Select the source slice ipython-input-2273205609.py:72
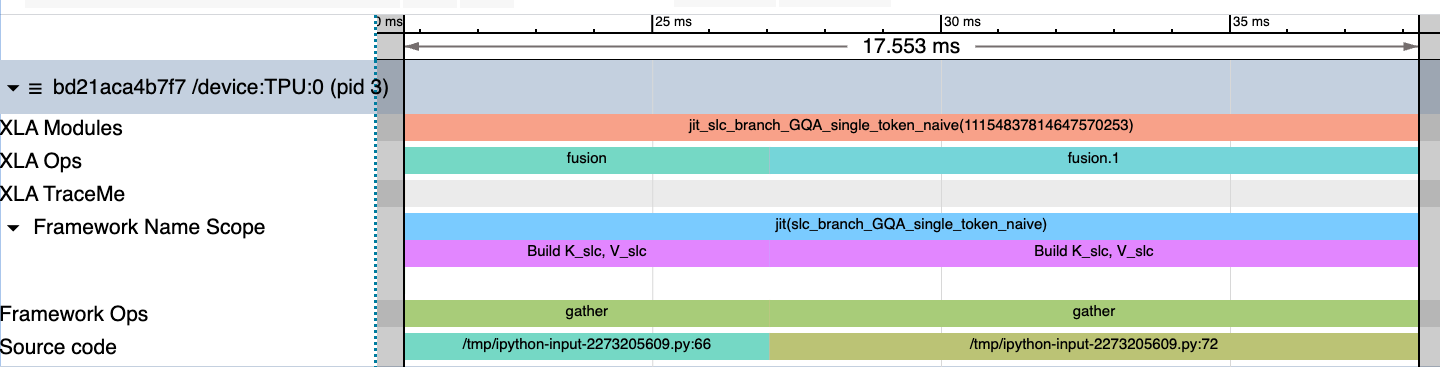Image resolution: width=1440 pixels, height=367 pixels. (1094, 346)
